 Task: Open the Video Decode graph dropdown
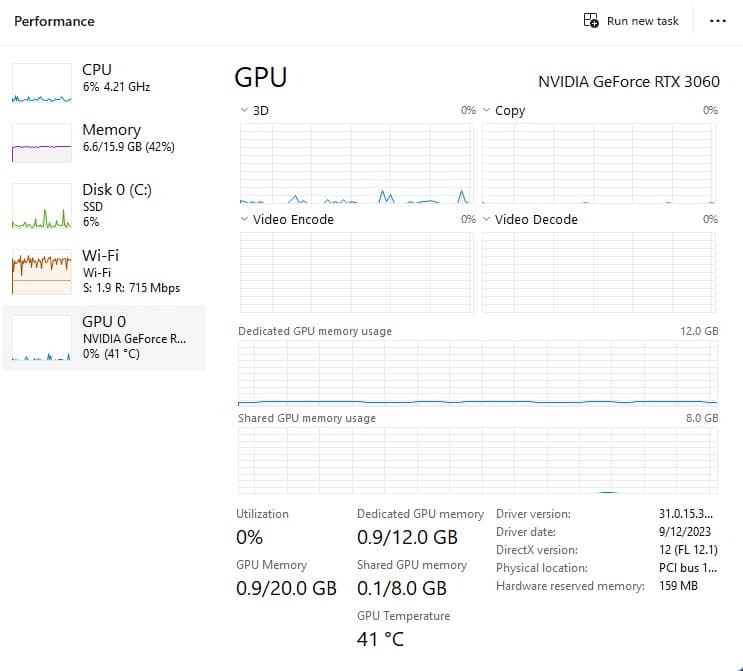(x=487, y=219)
